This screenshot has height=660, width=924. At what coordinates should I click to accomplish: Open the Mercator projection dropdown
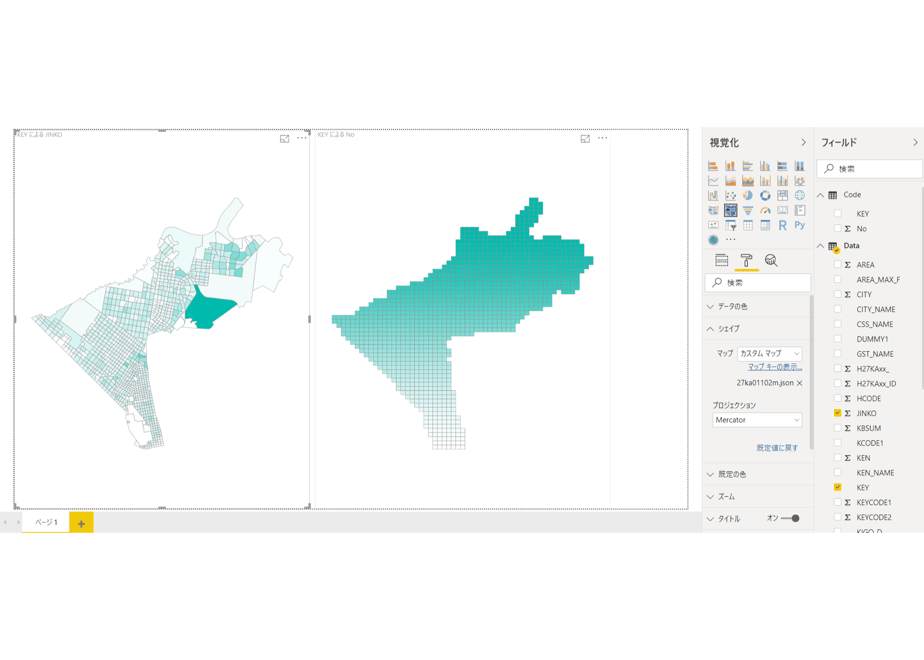pos(757,420)
